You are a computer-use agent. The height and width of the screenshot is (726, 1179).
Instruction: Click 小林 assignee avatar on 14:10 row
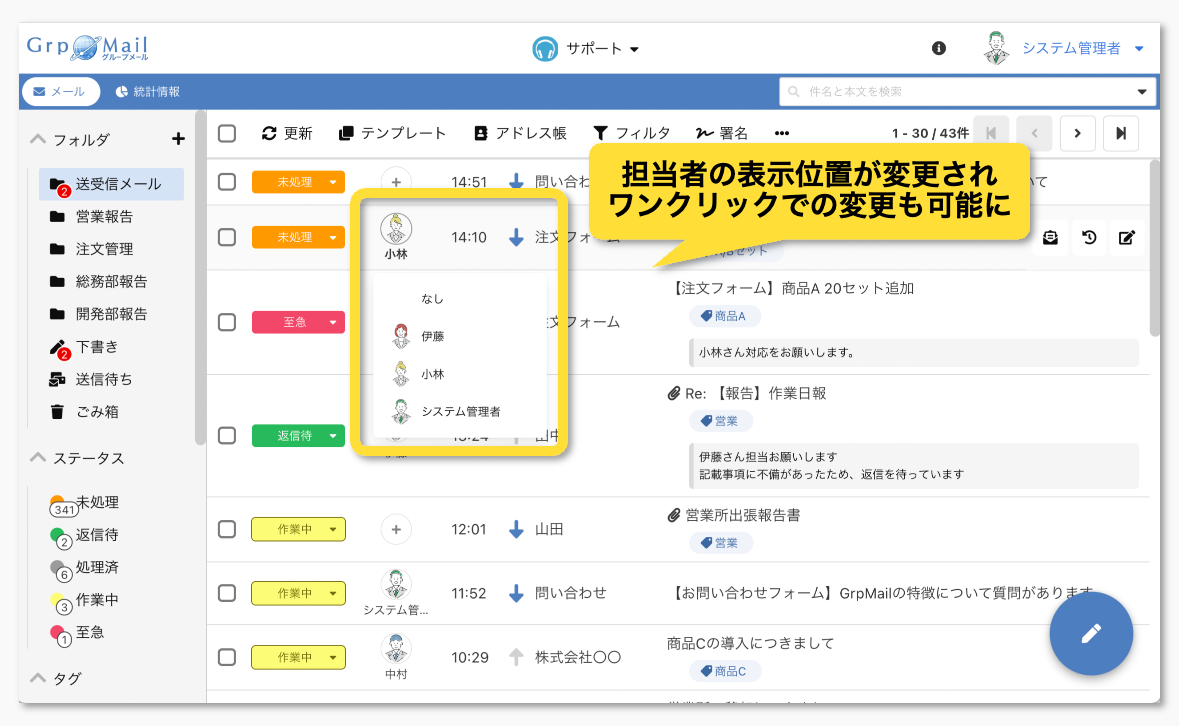pyautogui.click(x=396, y=228)
